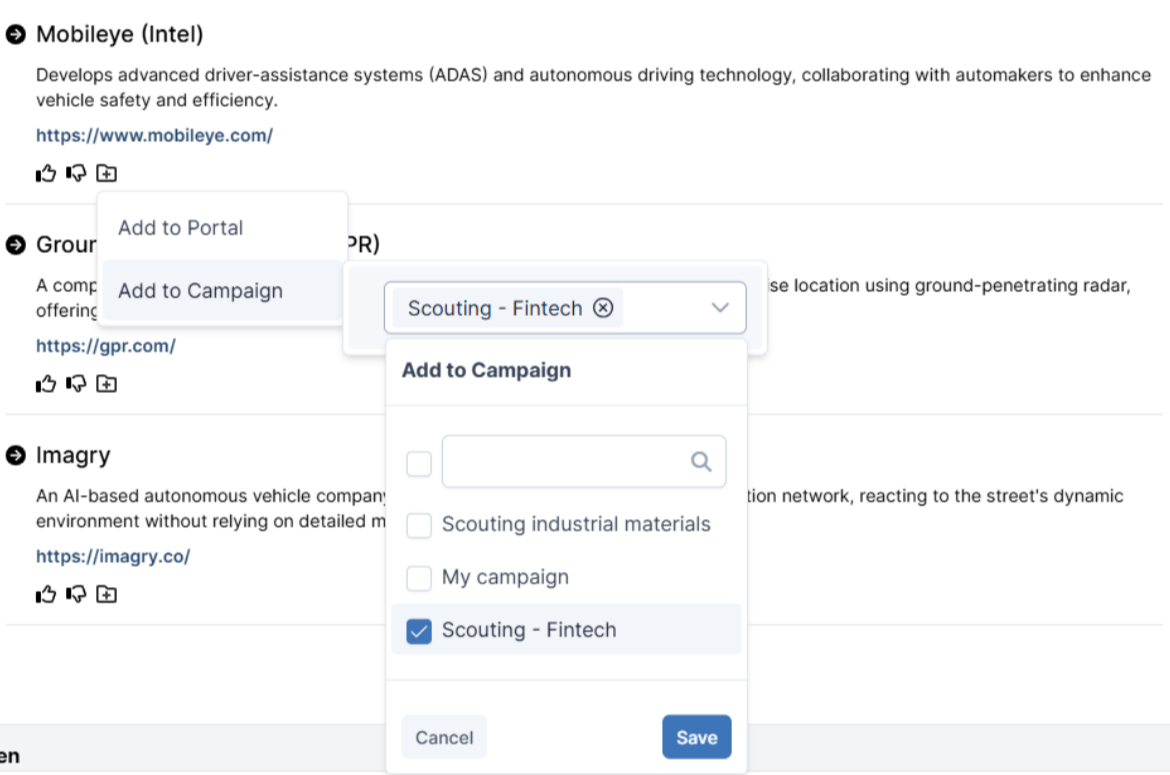Click the Mobileye (Intel) company title
This screenshot has width=1170, height=775.
click(x=119, y=34)
